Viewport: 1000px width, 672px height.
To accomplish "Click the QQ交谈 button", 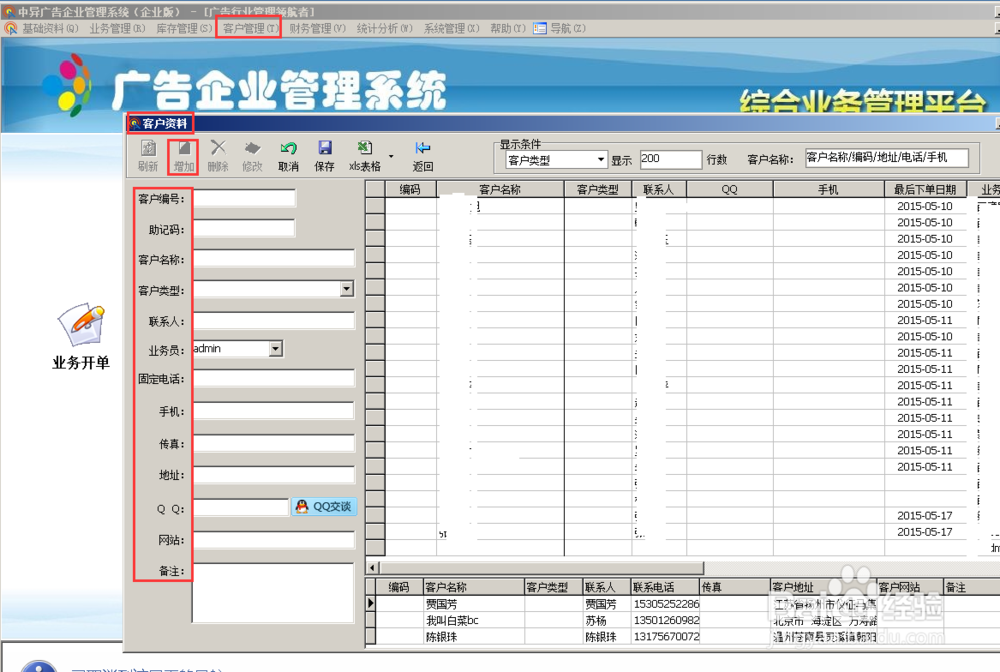I will click(325, 507).
